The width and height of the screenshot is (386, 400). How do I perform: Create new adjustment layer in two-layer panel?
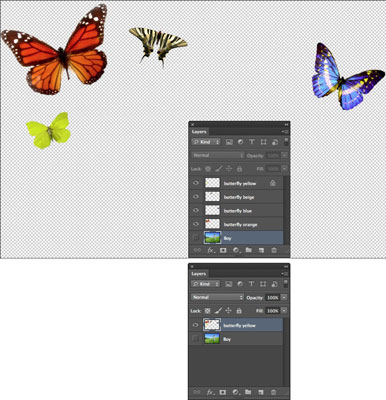coord(236,392)
